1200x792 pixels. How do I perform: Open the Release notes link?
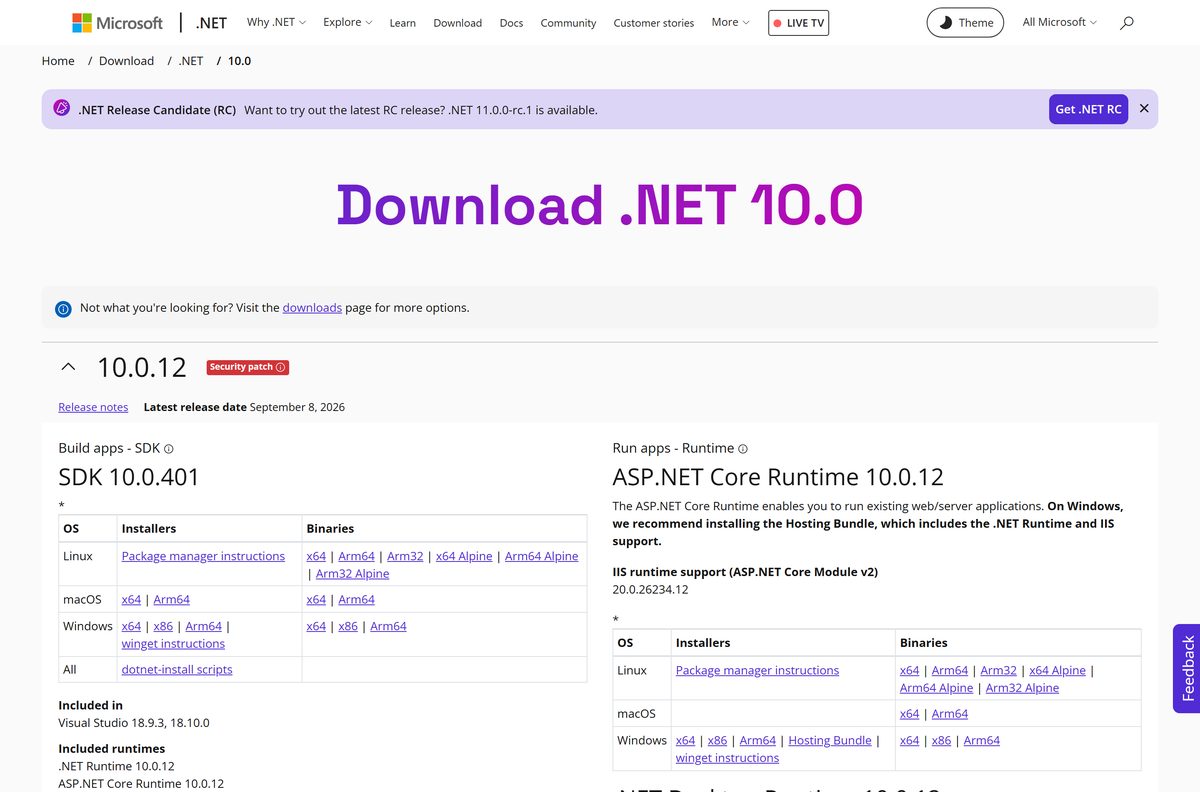click(93, 407)
